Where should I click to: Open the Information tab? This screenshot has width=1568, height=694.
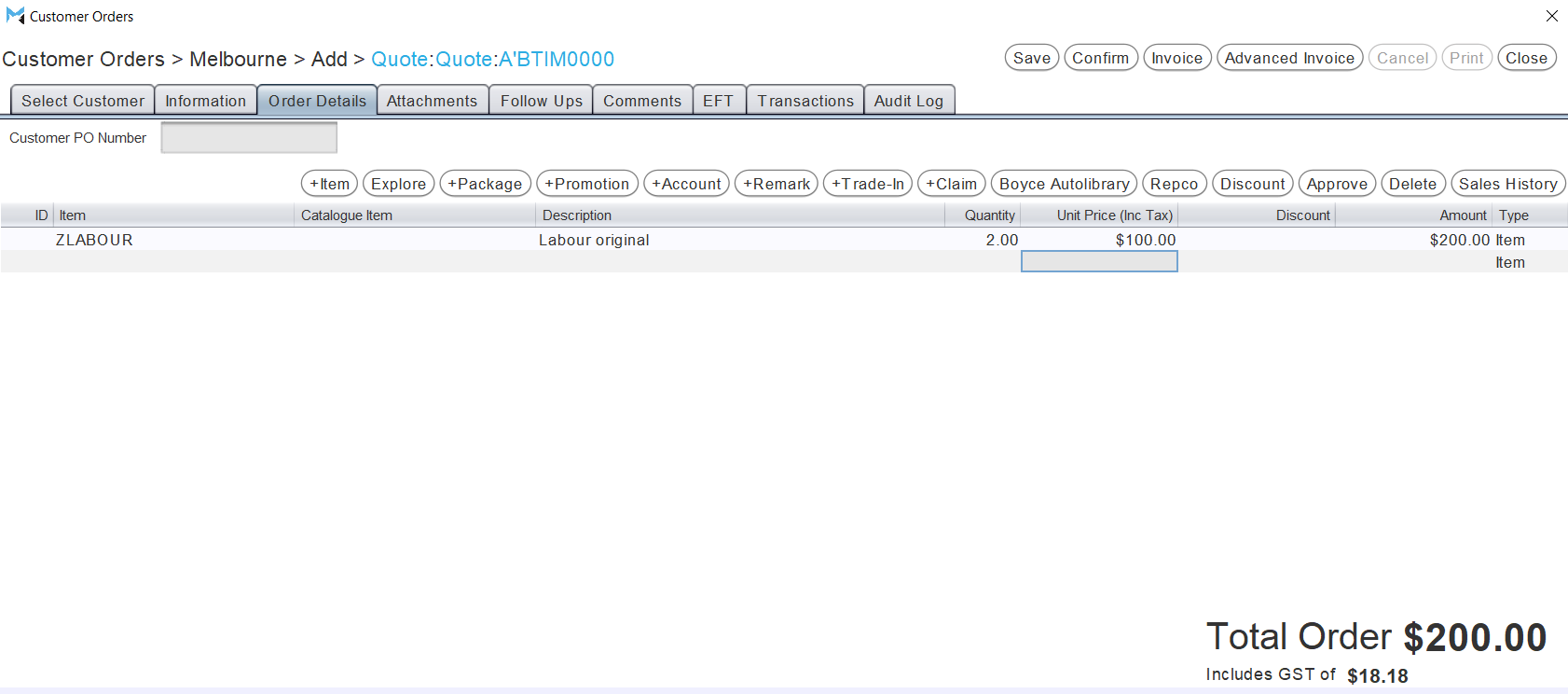pyautogui.click(x=206, y=101)
